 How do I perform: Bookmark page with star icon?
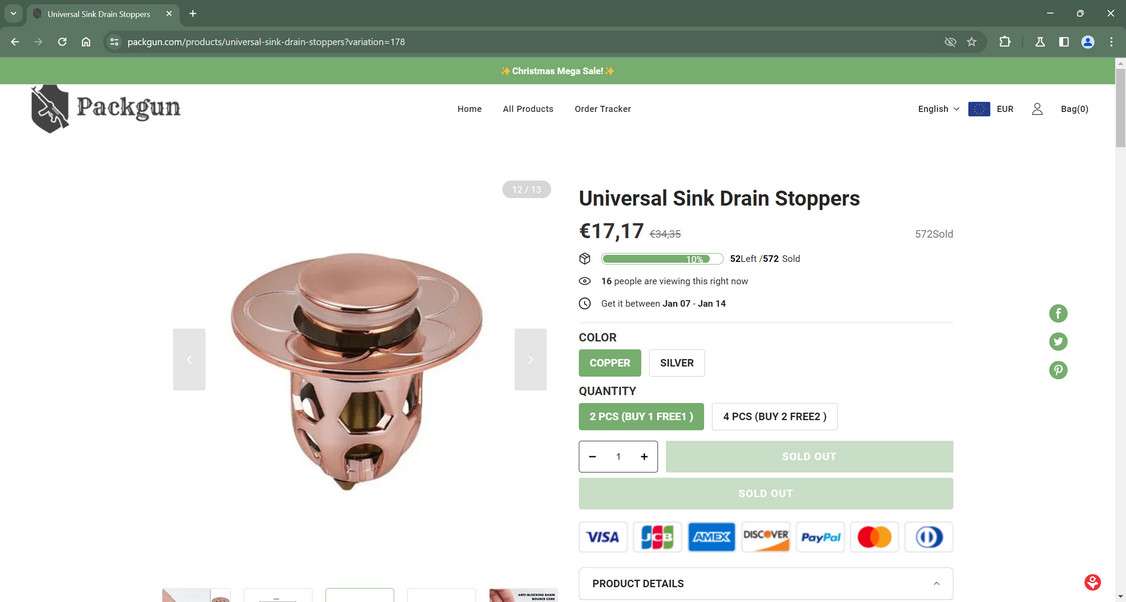click(972, 42)
